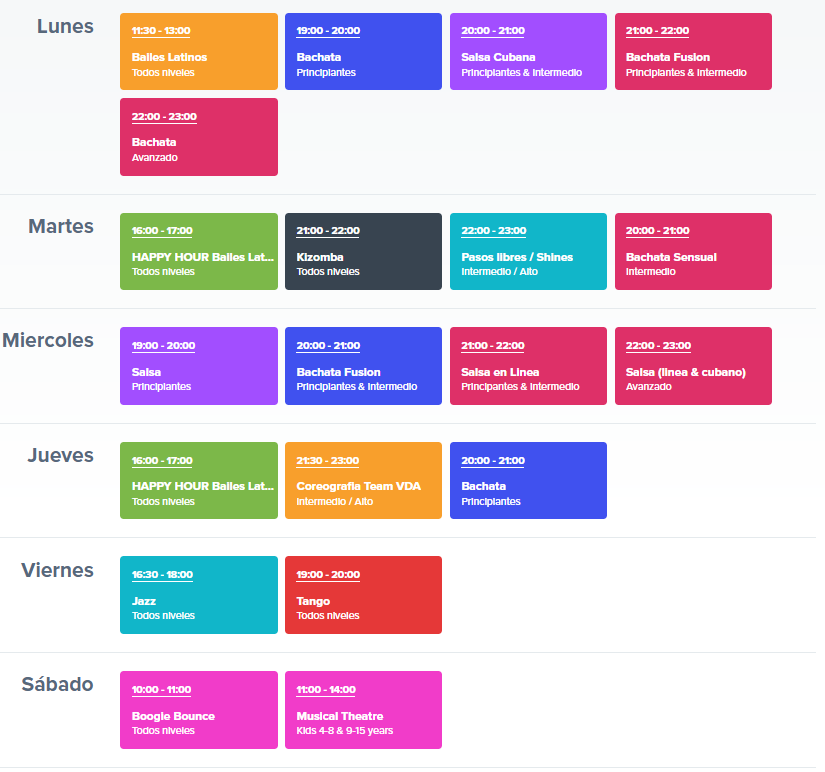Open Salsa (linea & cubano) Avanzado card
This screenshot has height=772, width=825.
(693, 366)
